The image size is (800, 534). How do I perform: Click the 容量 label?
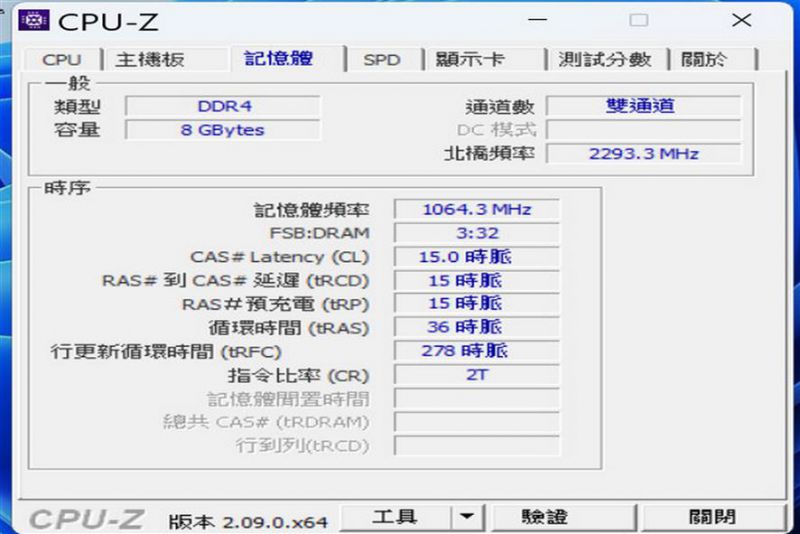[77, 130]
